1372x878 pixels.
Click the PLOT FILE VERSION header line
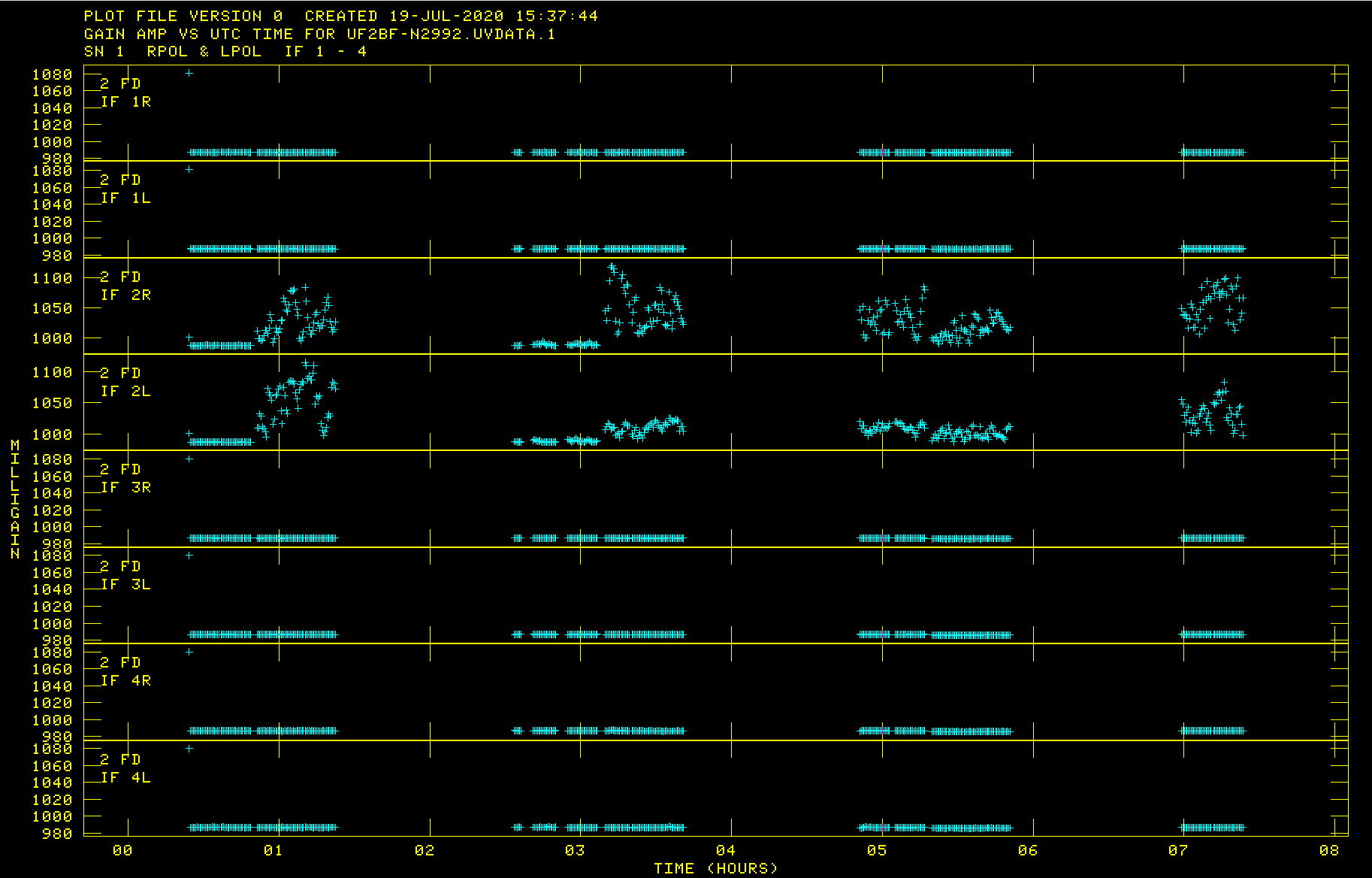point(340,16)
